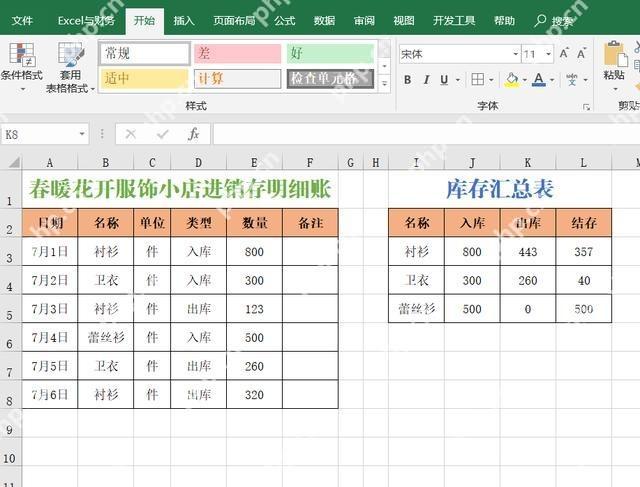Switch to Formulas (公式) tab

(284, 20)
